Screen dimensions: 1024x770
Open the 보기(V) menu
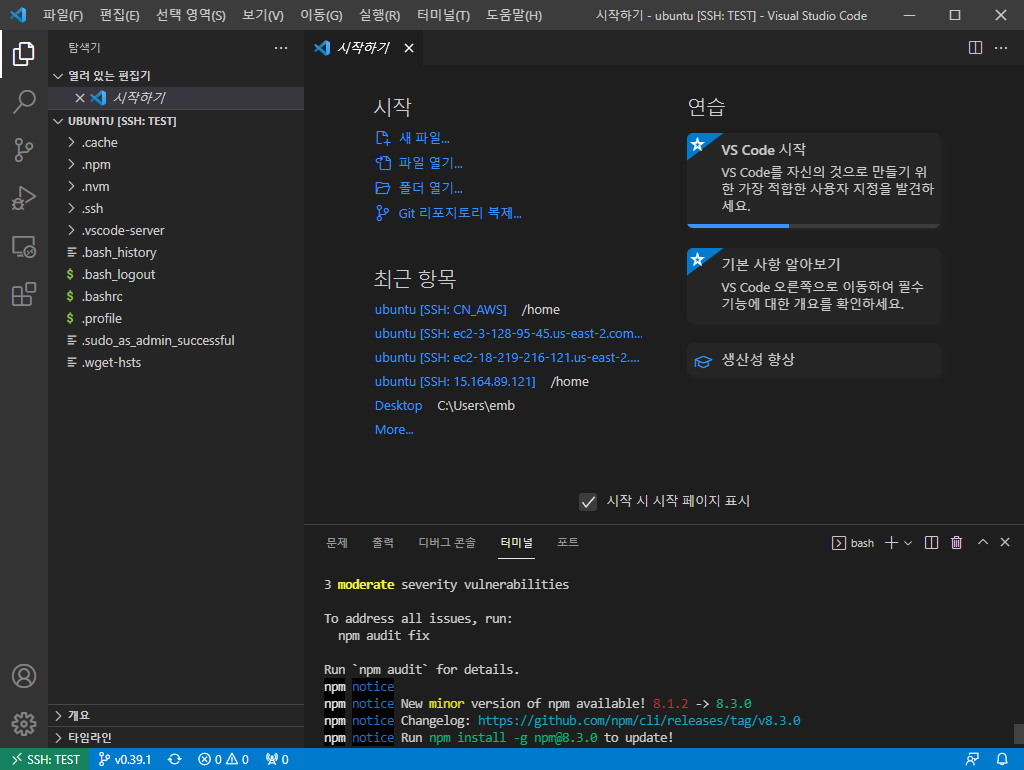263,15
